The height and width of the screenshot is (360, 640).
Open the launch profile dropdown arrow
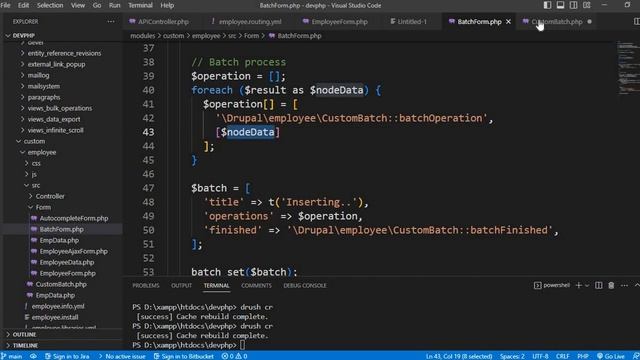coord(587,285)
